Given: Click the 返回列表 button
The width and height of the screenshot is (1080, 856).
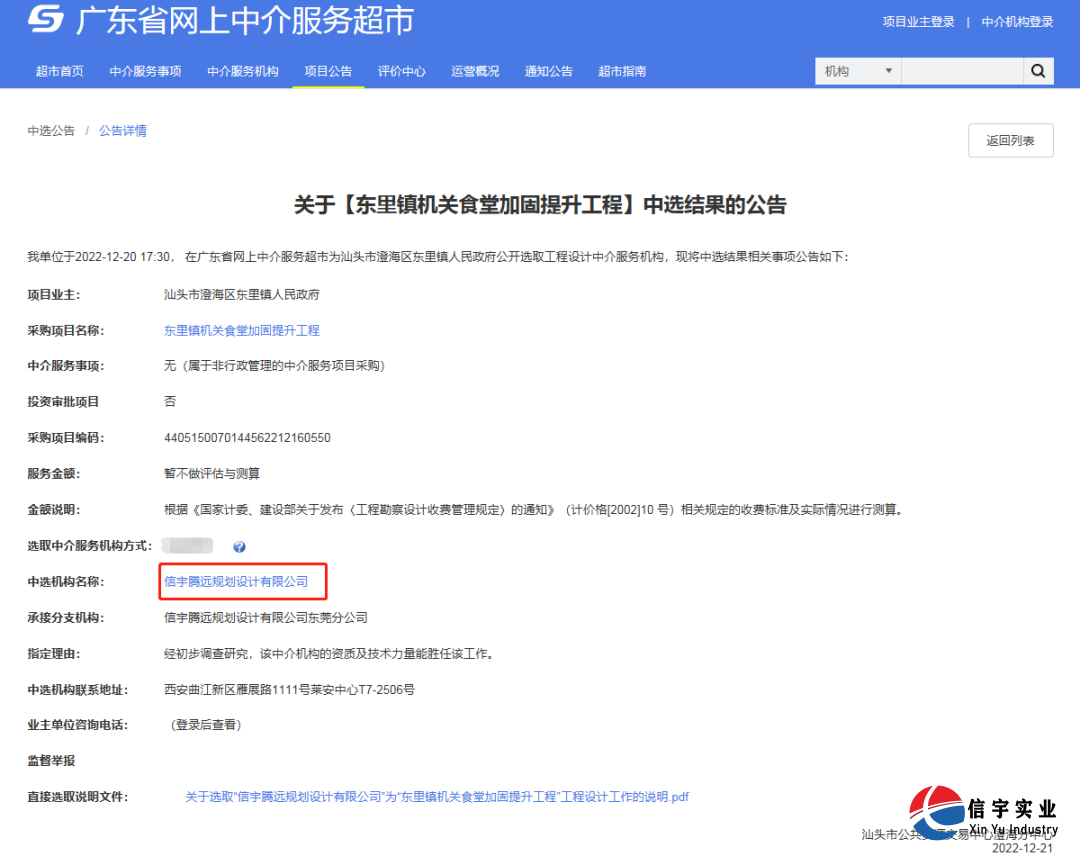Looking at the screenshot, I should 1011,140.
